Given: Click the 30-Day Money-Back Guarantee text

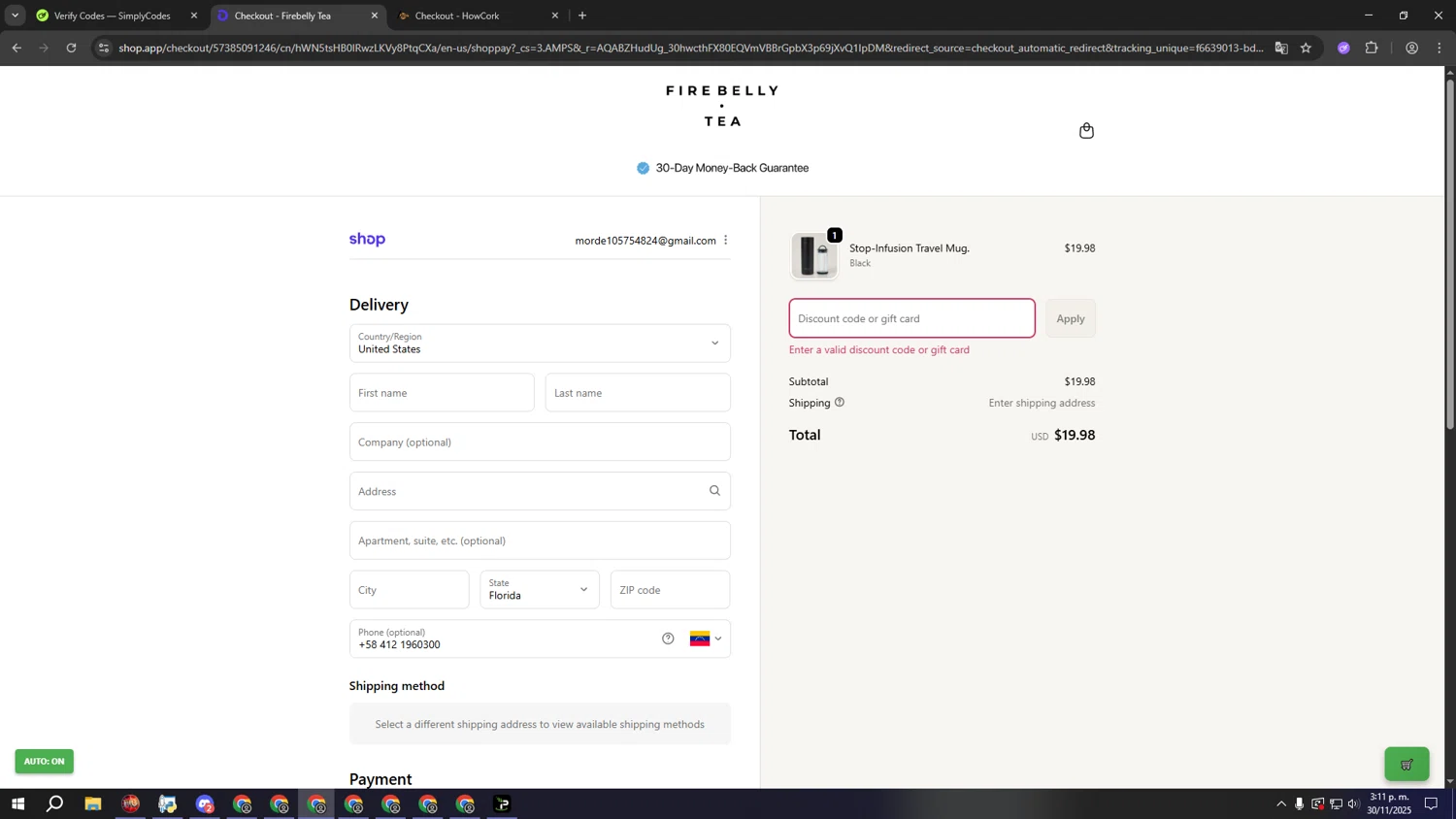Looking at the screenshot, I should [x=732, y=168].
